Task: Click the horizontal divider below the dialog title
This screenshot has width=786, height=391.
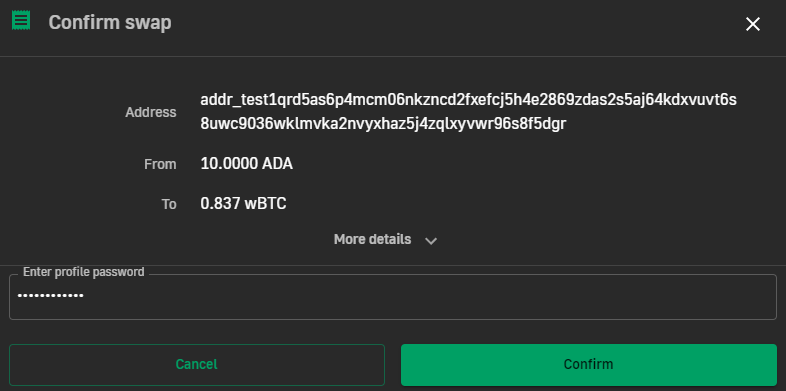Action: click(393, 57)
